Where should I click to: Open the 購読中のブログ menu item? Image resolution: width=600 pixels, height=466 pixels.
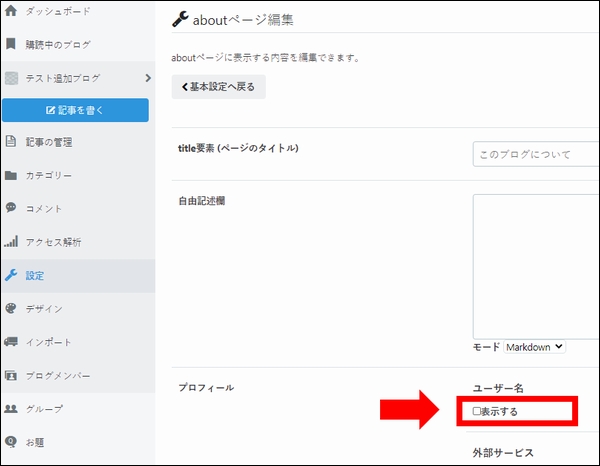[x=58, y=45]
